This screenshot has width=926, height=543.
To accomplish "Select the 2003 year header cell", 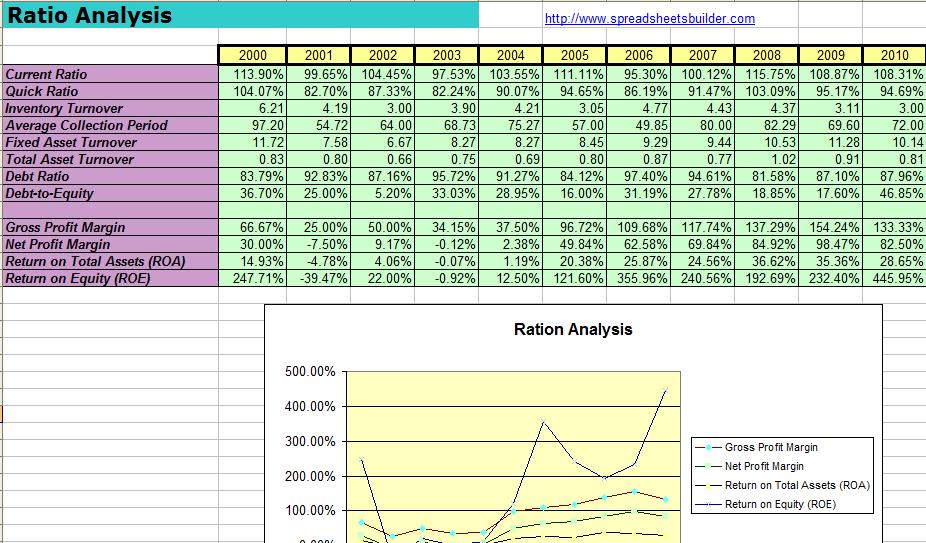I will point(447,56).
